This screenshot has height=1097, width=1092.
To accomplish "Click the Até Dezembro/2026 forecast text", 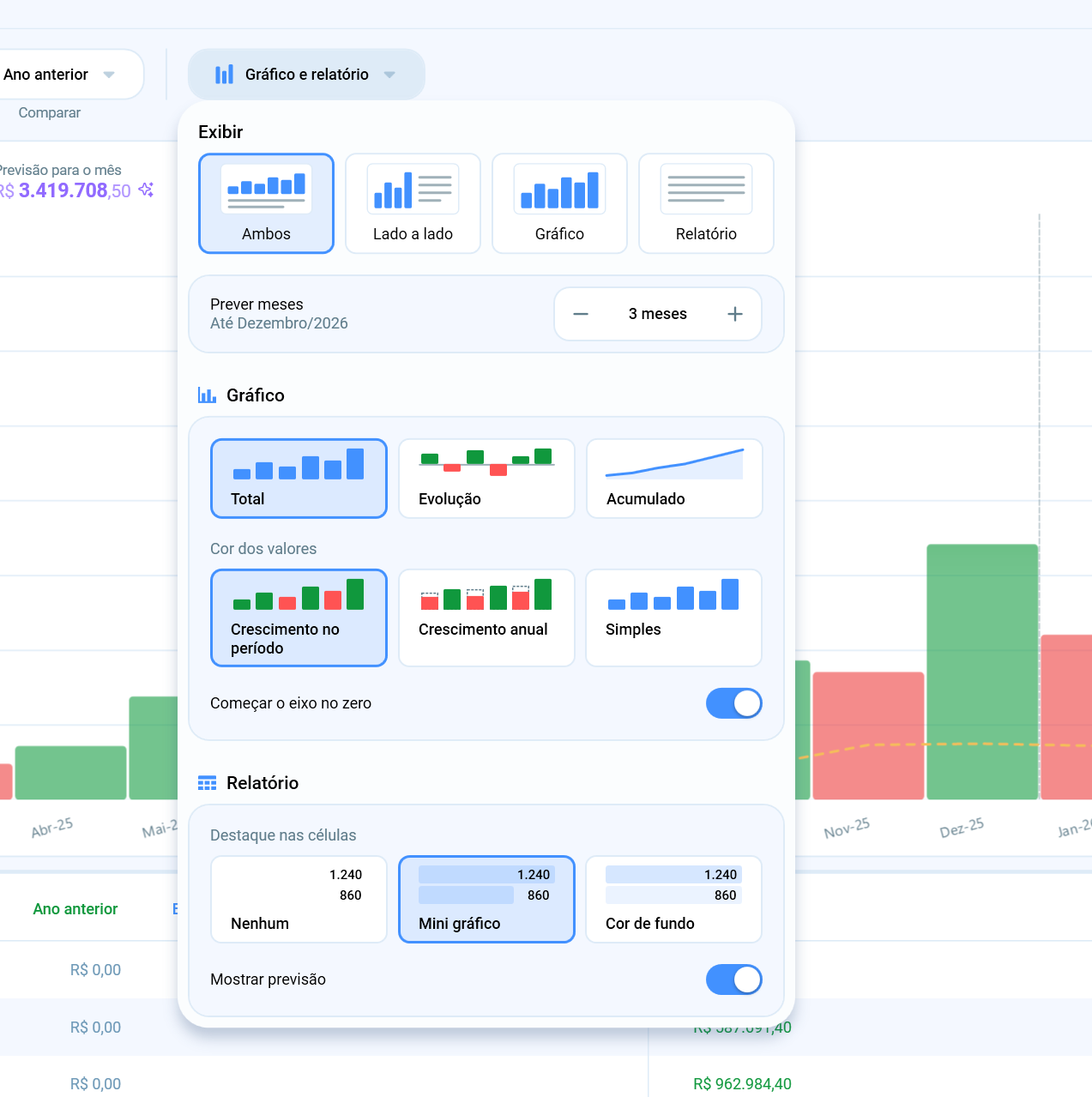I will pos(279,323).
